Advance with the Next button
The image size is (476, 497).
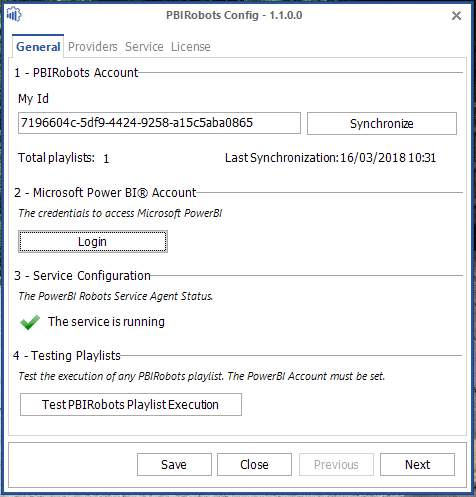[x=417, y=464]
